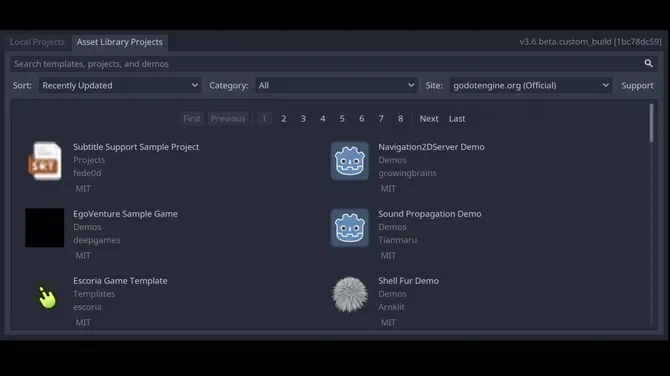Screen dimensions: 670x376
Task: Switch to the Local Projects tab
Action: click(37, 42)
